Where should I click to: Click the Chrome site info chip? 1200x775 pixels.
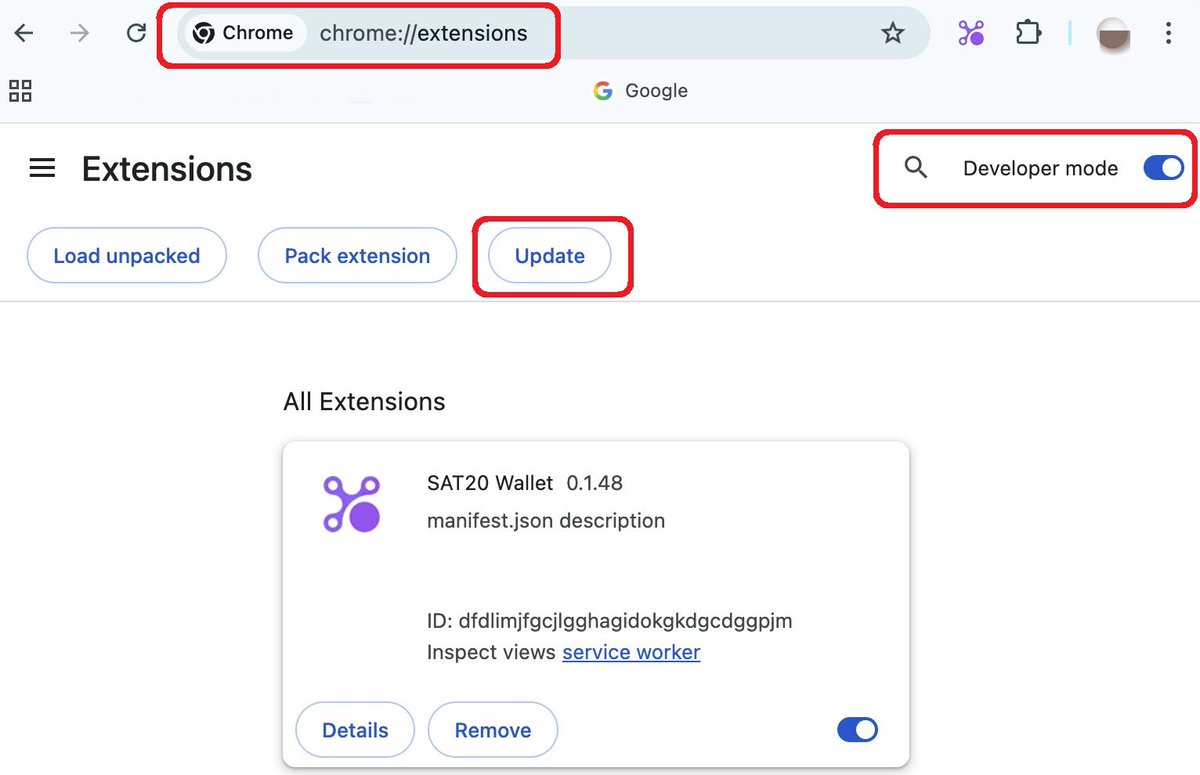[245, 33]
